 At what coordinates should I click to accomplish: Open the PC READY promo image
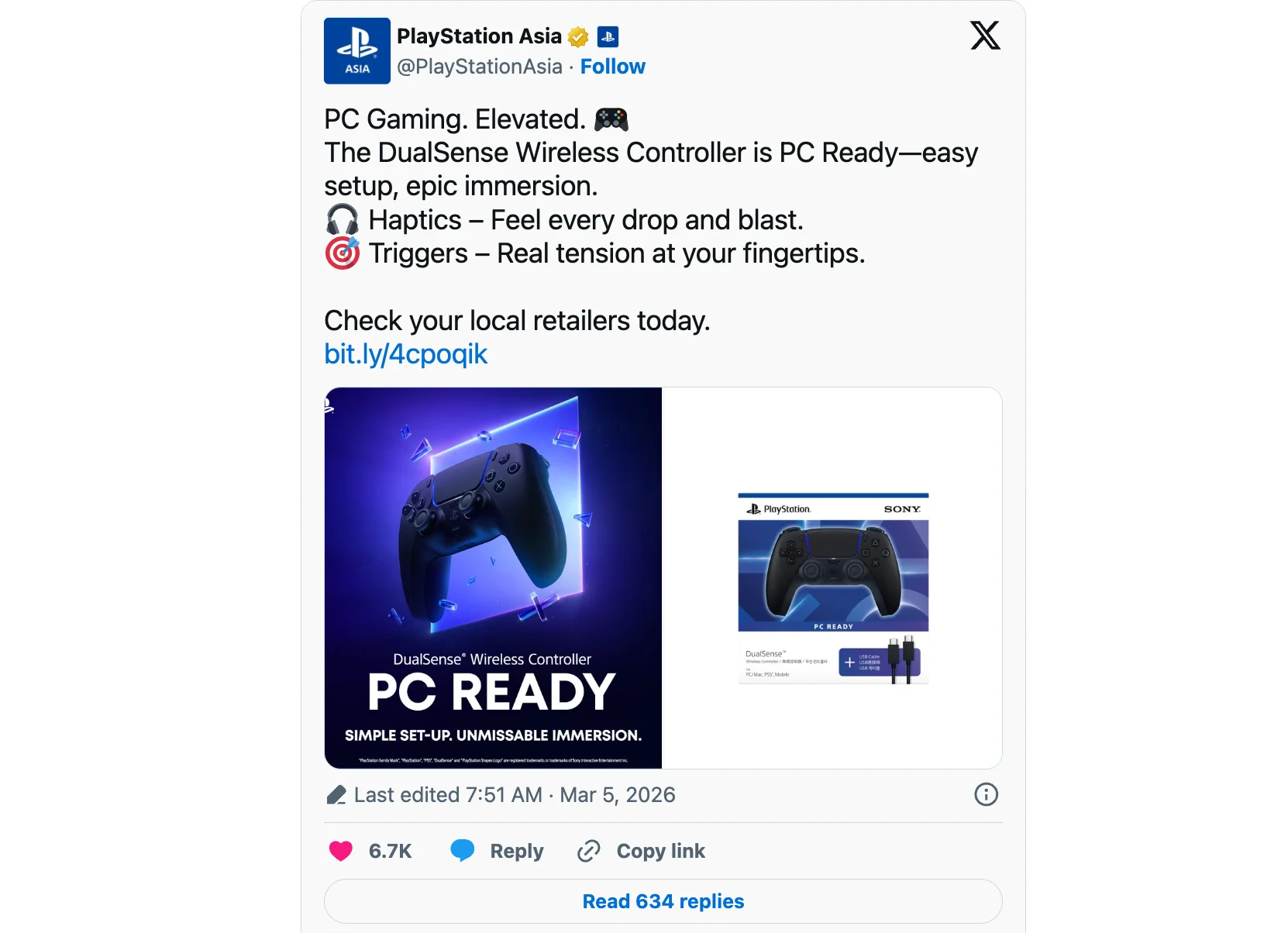point(493,578)
